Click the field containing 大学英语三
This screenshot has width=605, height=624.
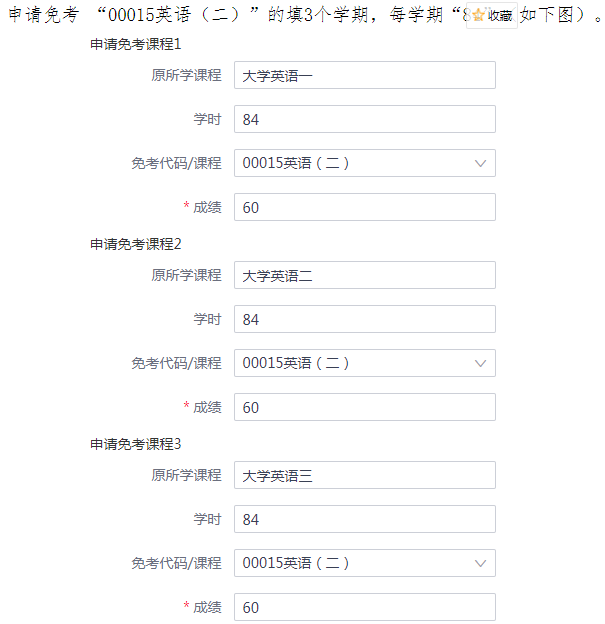click(x=364, y=475)
